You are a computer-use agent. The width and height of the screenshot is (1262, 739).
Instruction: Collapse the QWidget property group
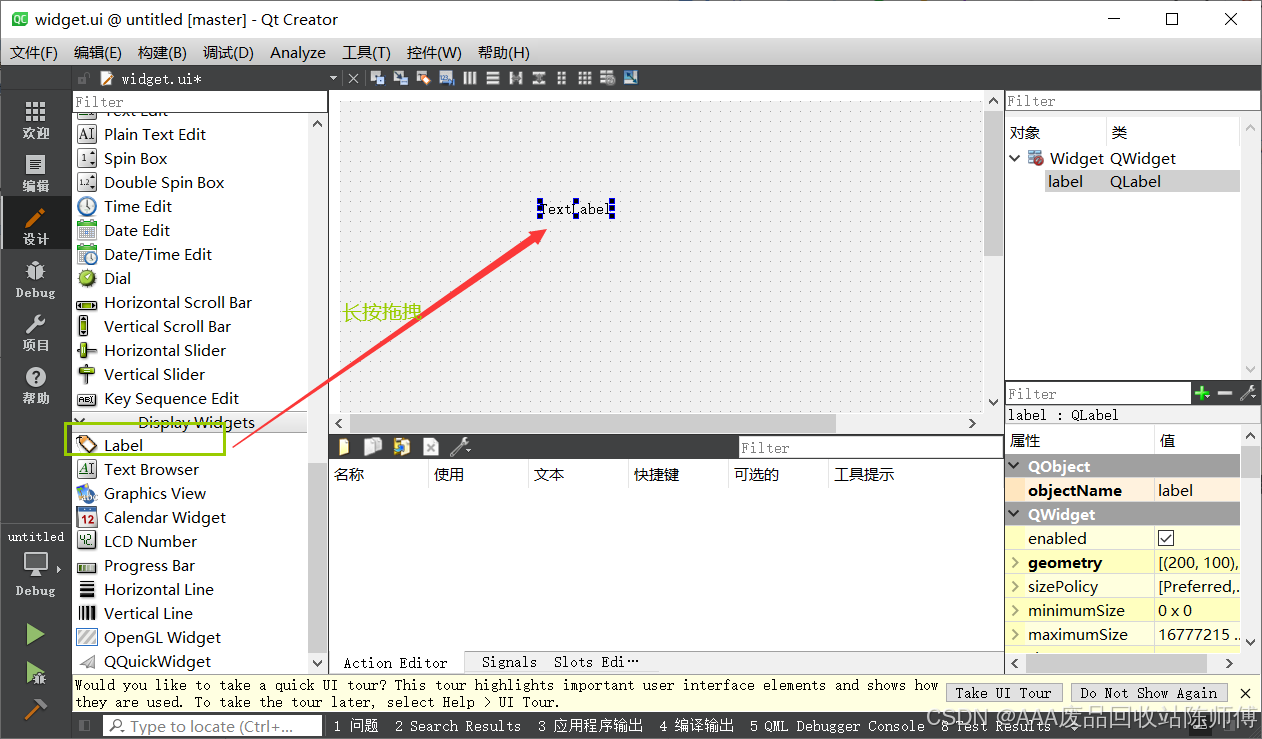click(x=1016, y=514)
